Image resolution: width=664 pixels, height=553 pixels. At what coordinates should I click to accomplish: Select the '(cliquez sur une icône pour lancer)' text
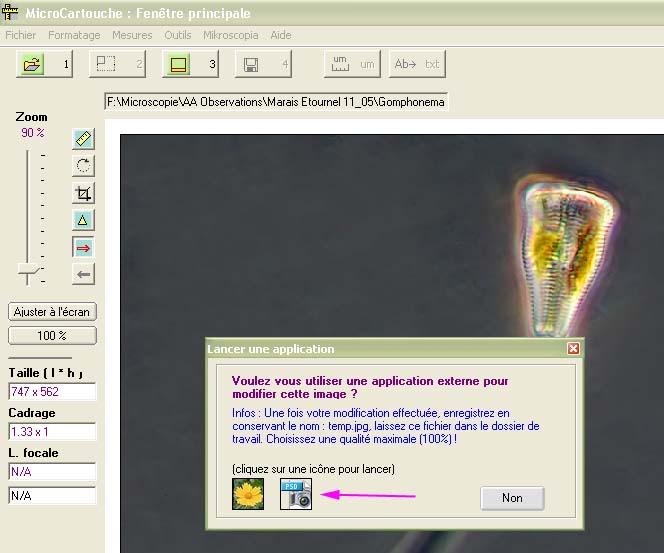tap(313, 469)
